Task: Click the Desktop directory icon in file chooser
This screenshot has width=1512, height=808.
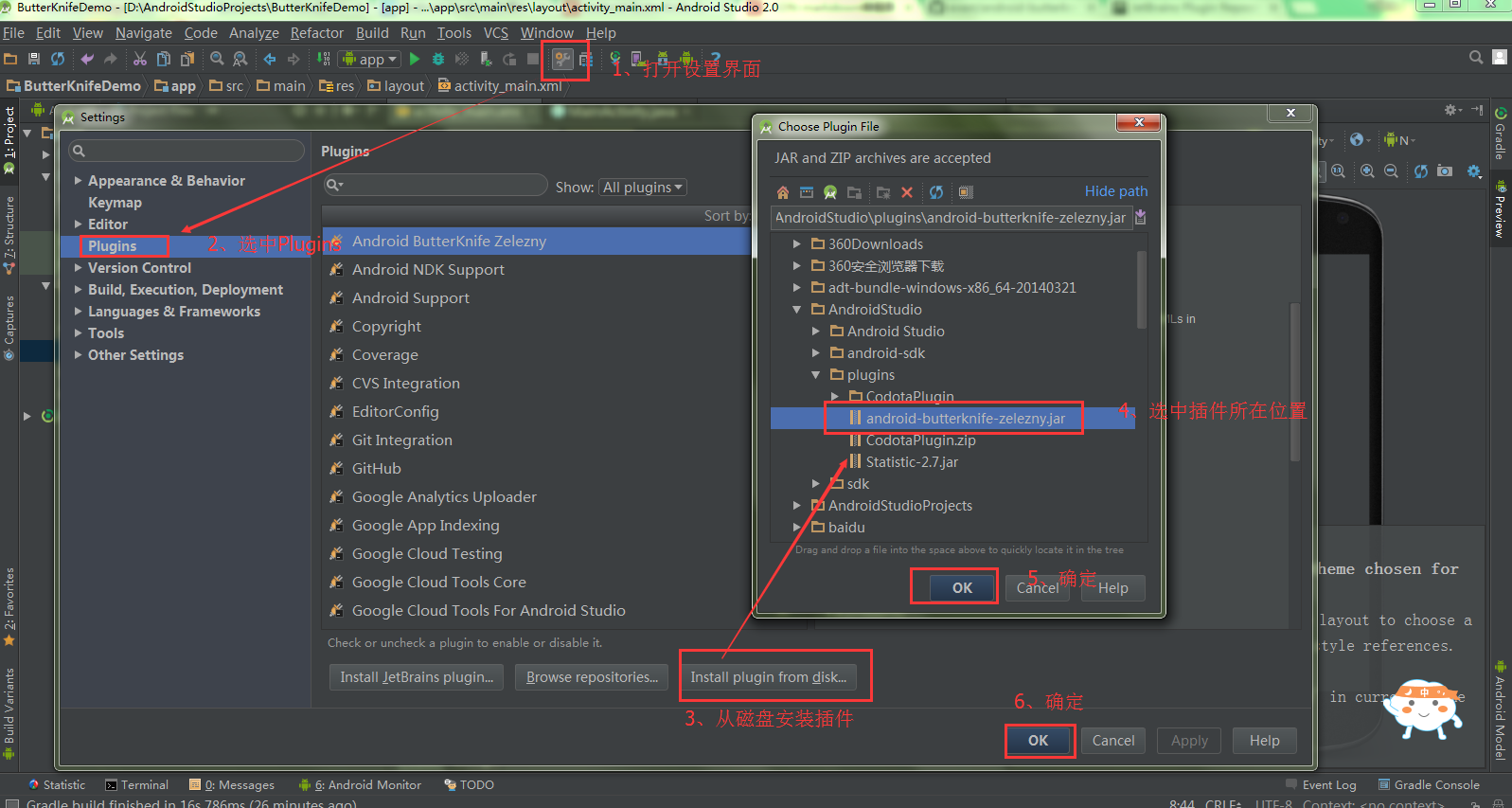Action: pyautogui.click(x=807, y=192)
